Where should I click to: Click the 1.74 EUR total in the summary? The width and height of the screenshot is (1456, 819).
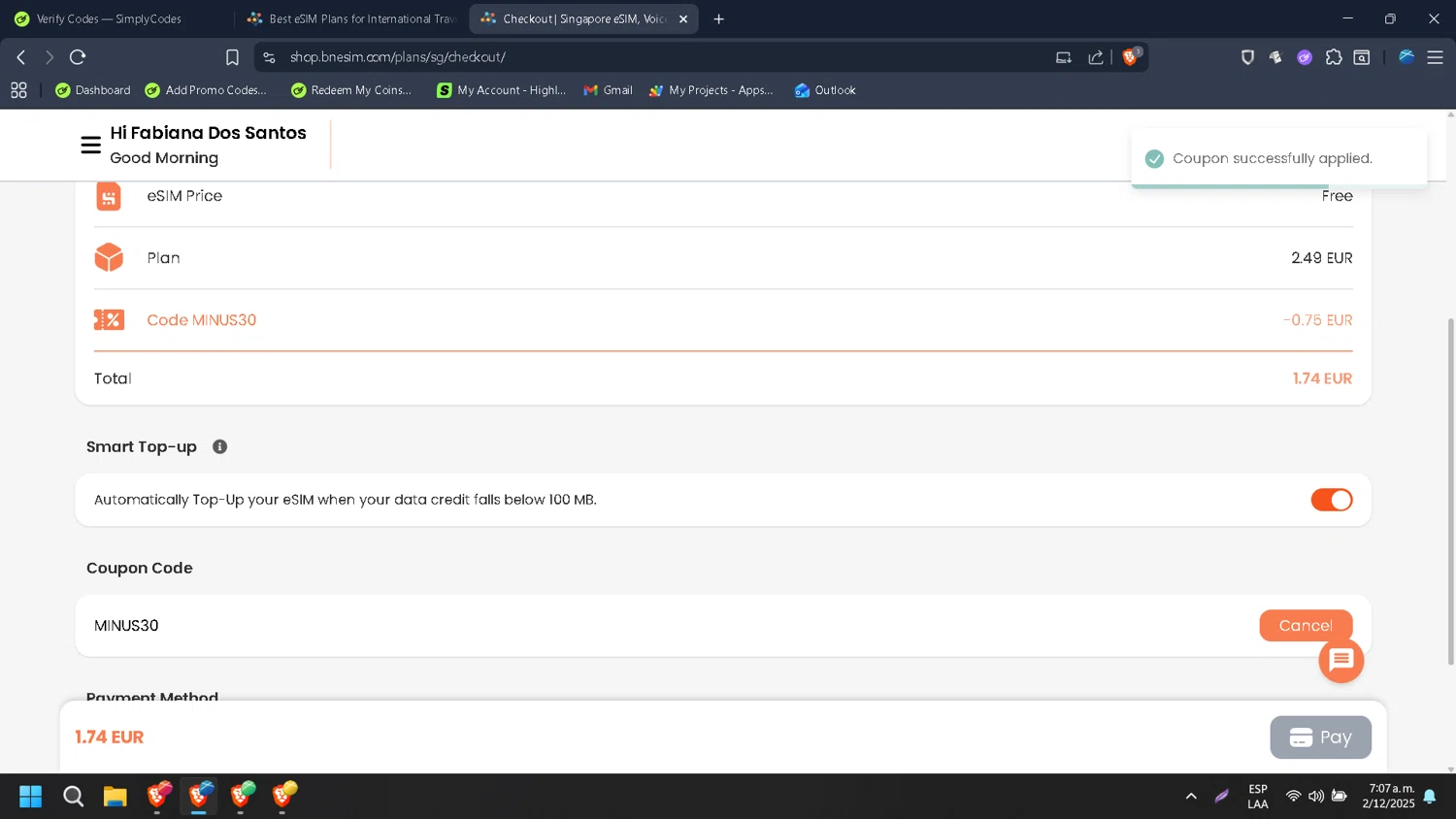point(1322,378)
